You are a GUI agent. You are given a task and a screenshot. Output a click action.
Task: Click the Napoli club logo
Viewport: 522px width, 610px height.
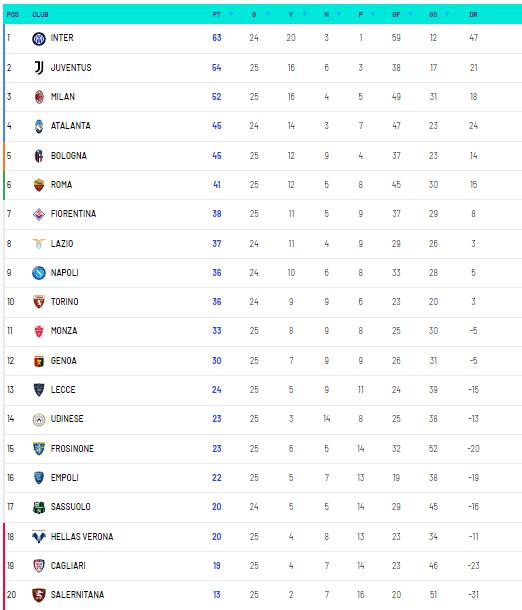click(39, 273)
